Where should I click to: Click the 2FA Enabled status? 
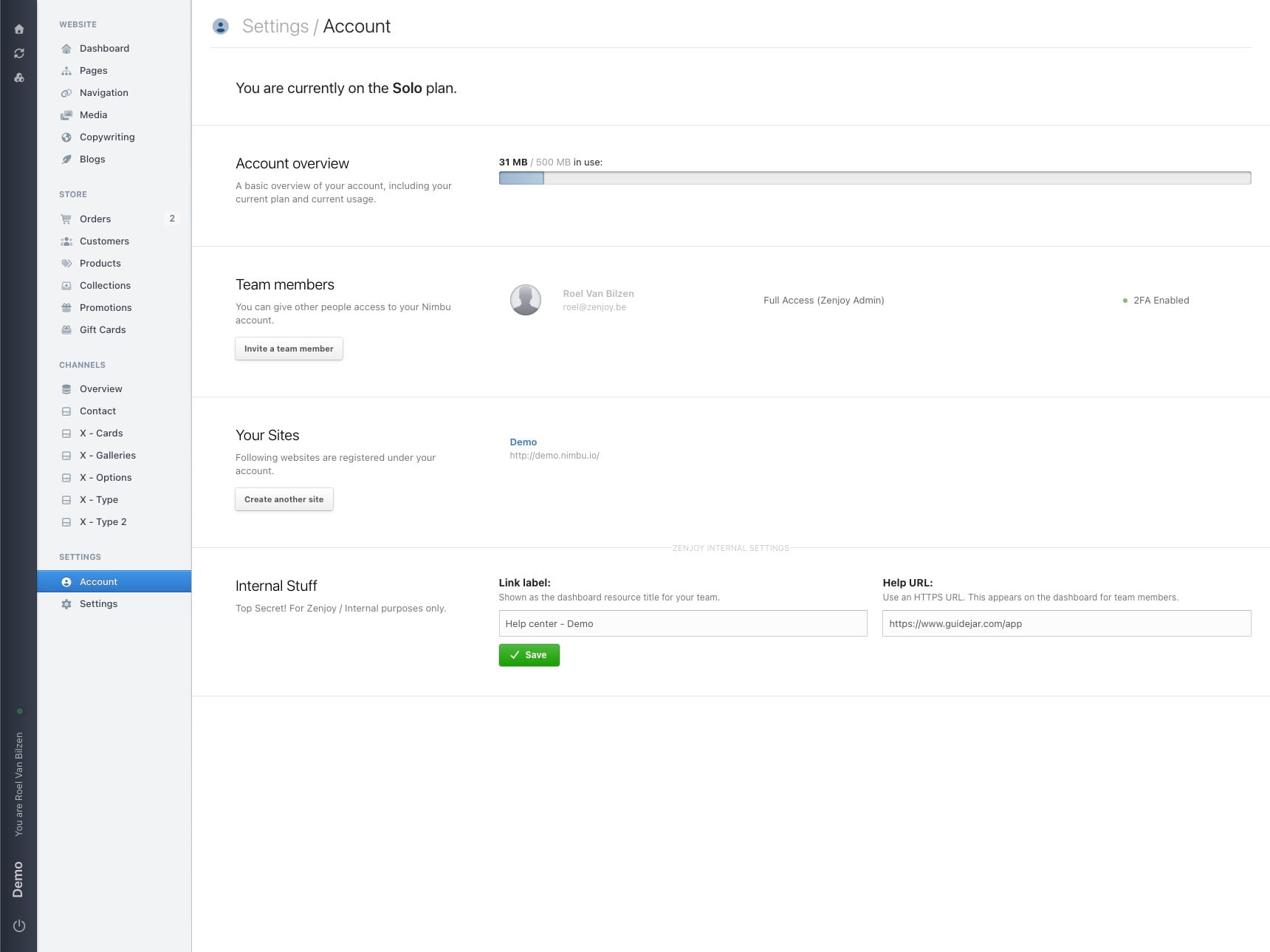pos(1156,301)
